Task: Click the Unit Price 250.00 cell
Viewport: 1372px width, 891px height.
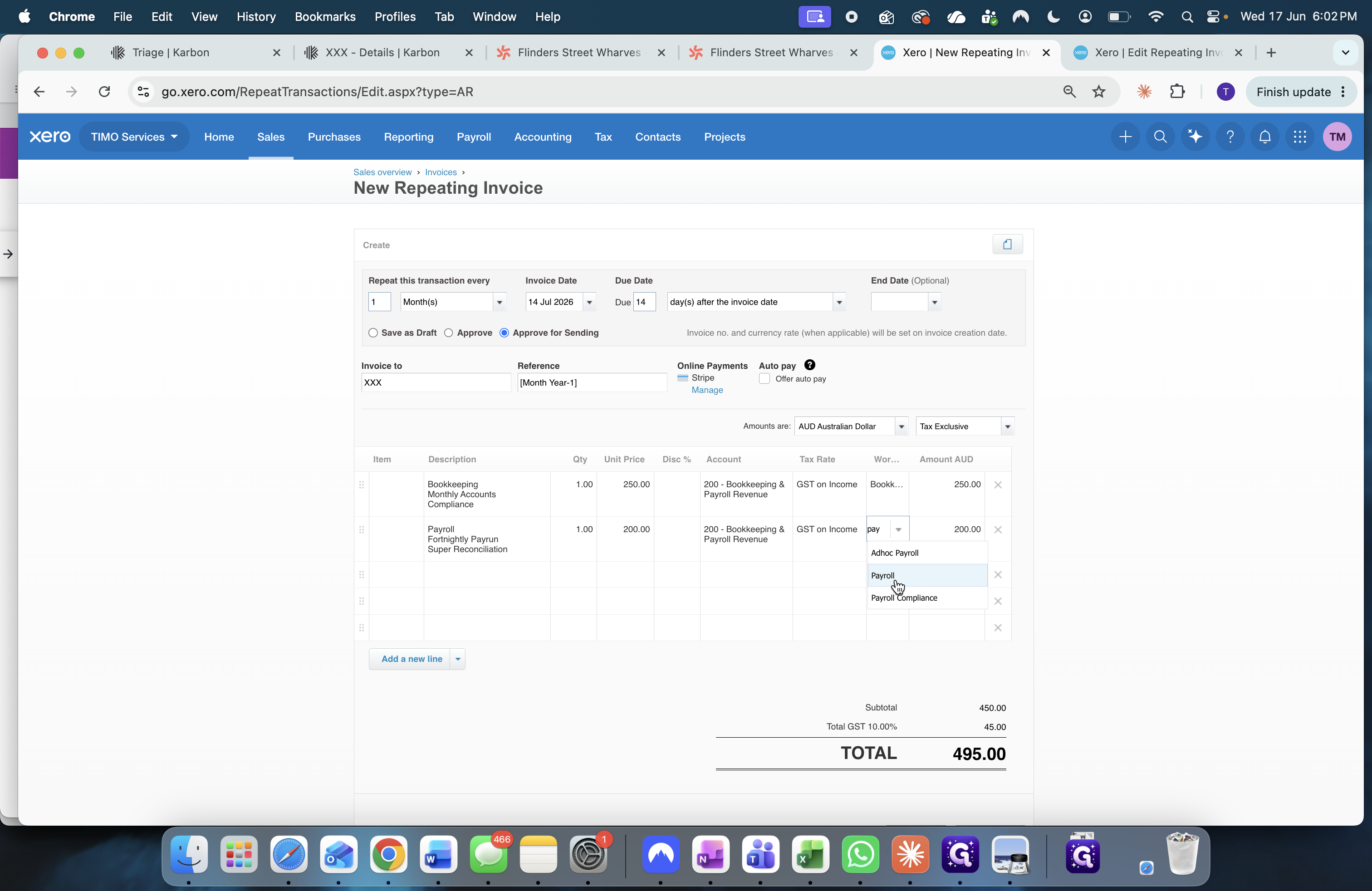Action: point(626,494)
